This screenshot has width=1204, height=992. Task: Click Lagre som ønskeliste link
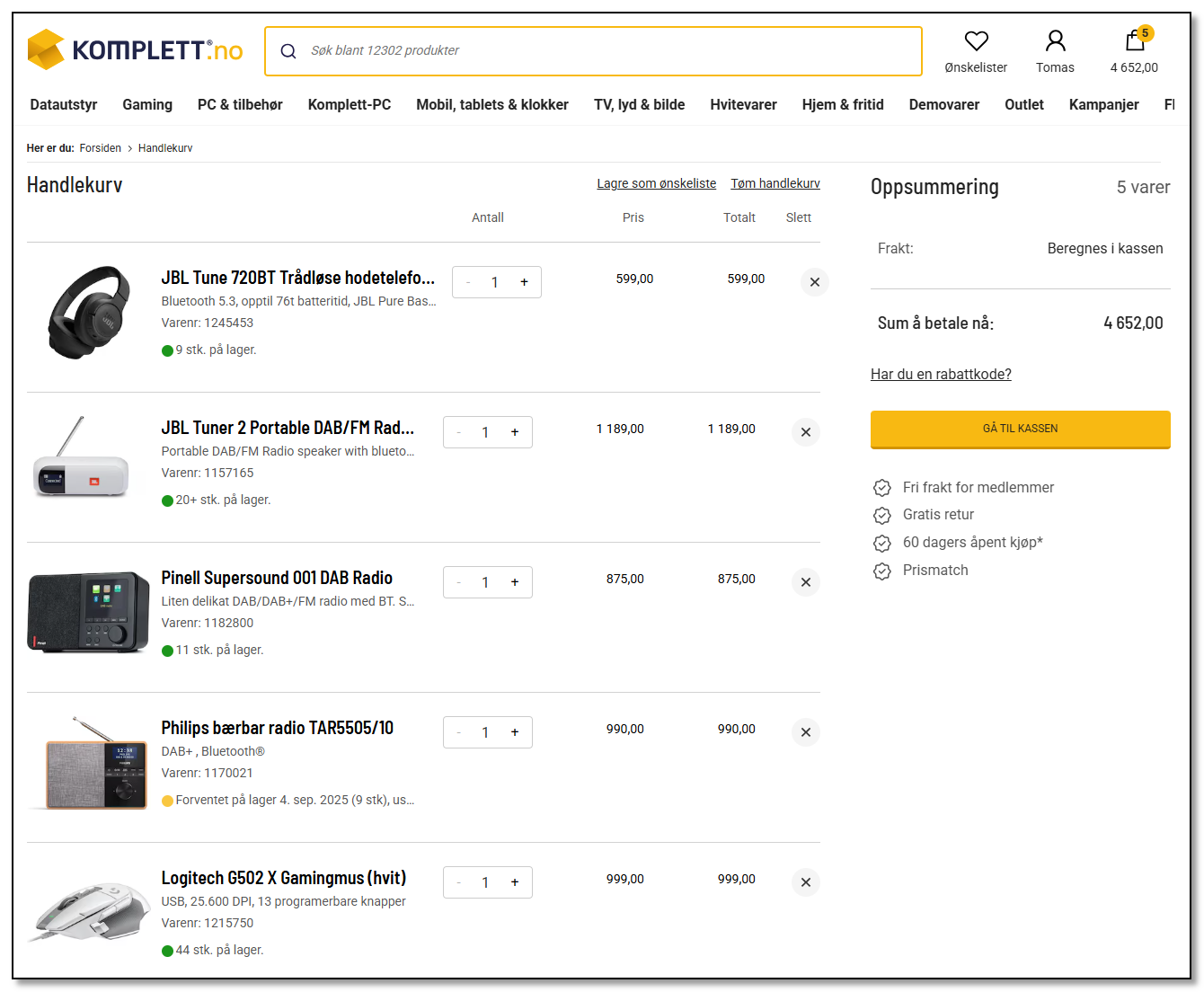click(x=657, y=183)
